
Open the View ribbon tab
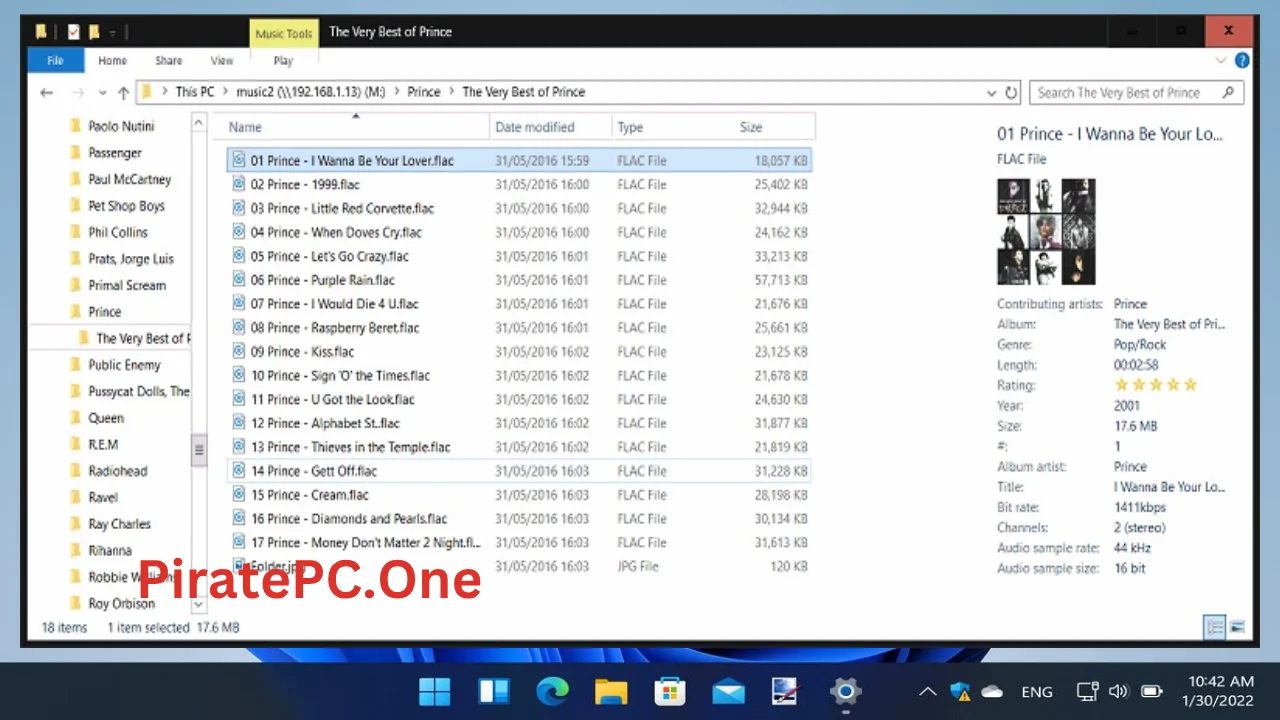point(222,60)
